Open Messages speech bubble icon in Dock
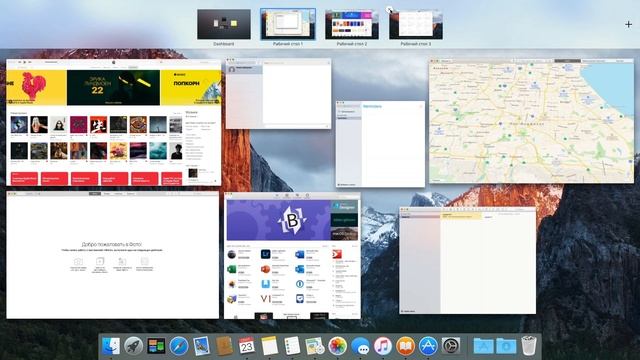The width and height of the screenshot is (640, 360). pyautogui.click(x=360, y=346)
